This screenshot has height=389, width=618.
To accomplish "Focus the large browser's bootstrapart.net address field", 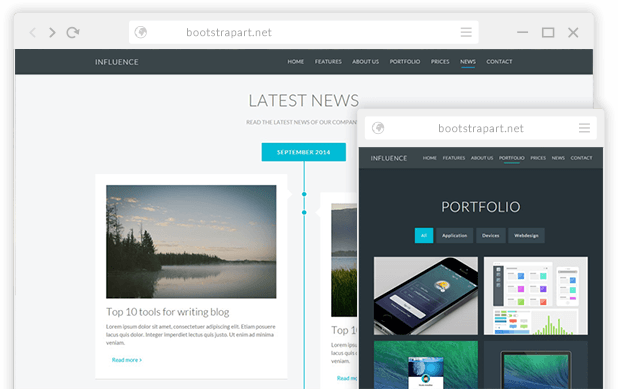I will (x=303, y=32).
